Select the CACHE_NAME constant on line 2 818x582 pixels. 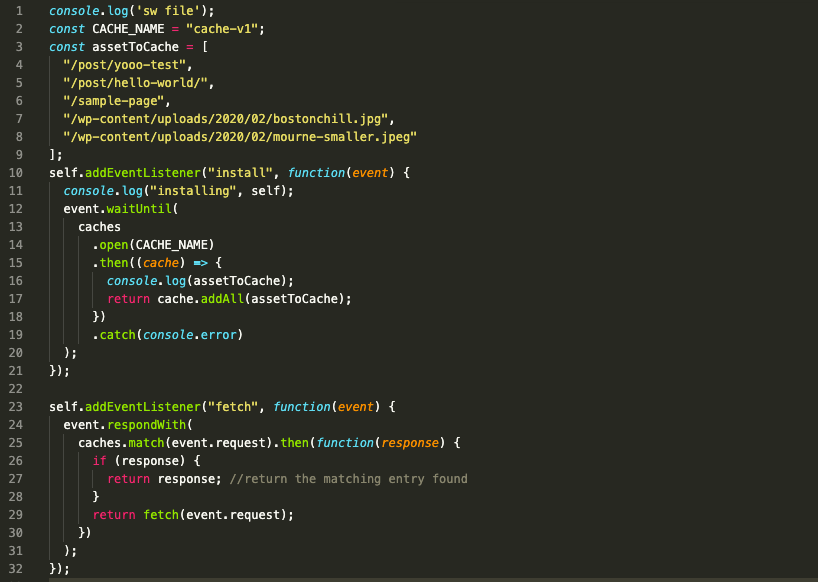131,28
